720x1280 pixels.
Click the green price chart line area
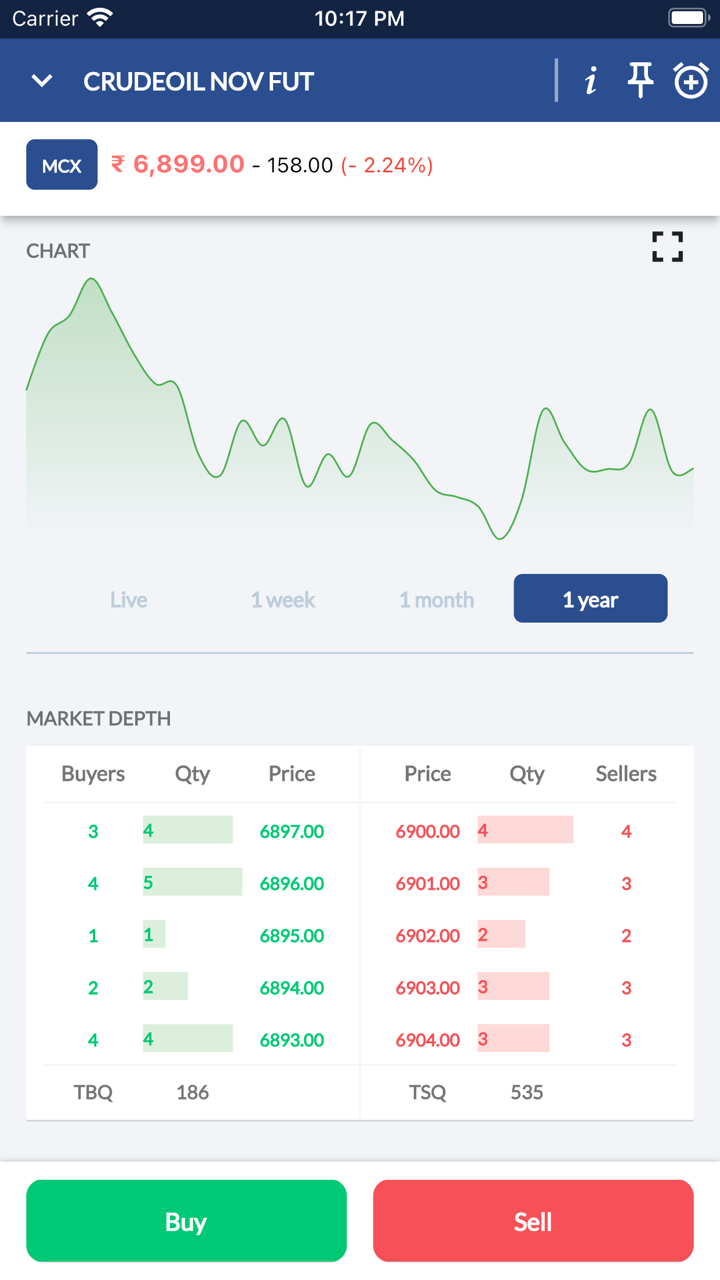pos(360,440)
